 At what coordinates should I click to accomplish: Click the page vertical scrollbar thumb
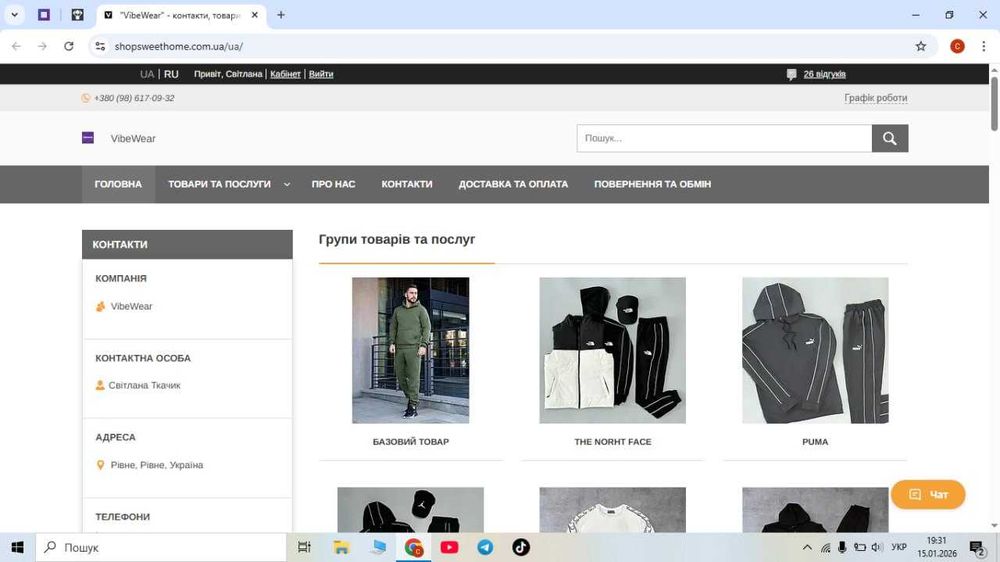coord(994,103)
